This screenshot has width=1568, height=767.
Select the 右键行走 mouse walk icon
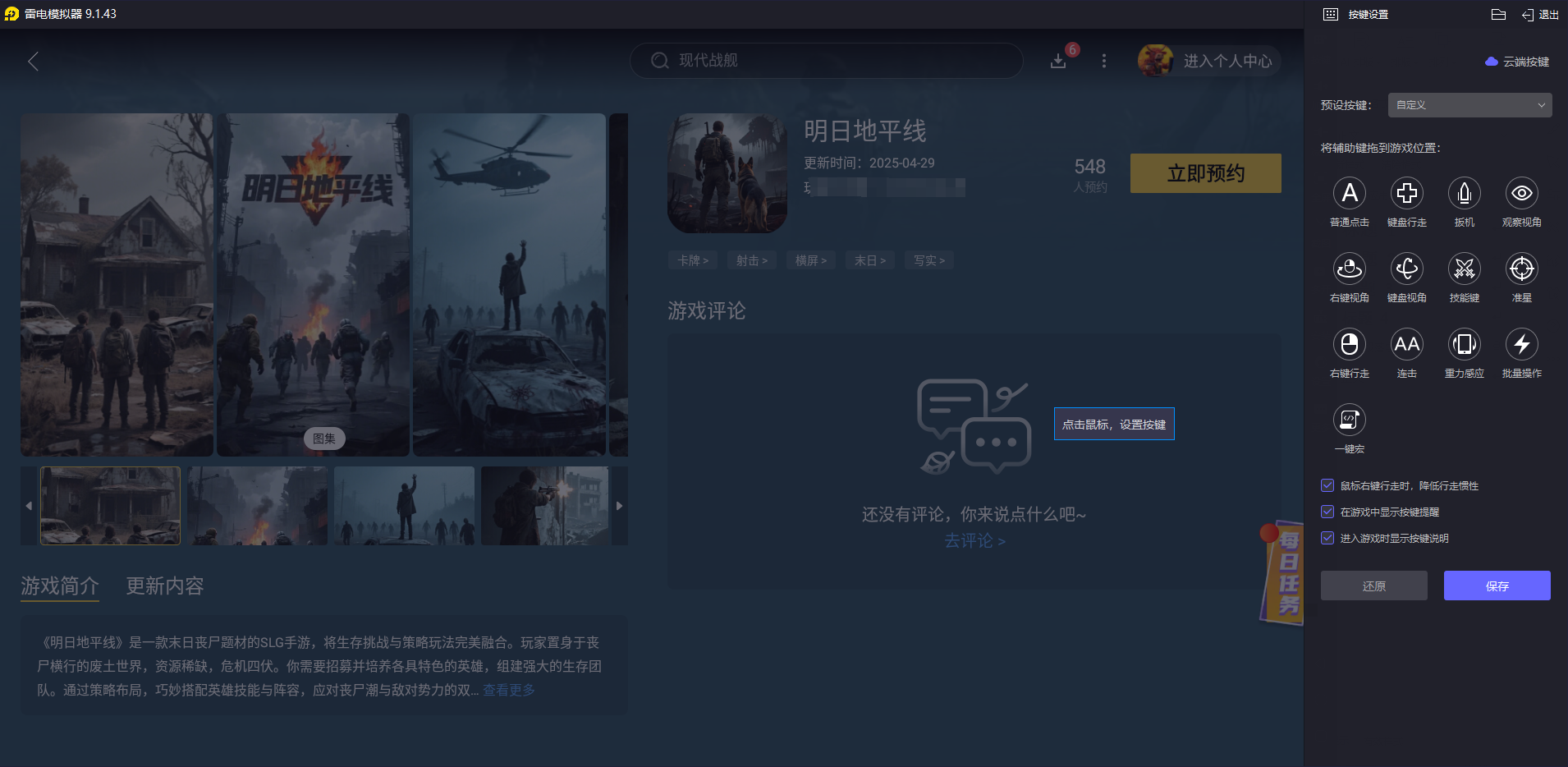tap(1349, 345)
